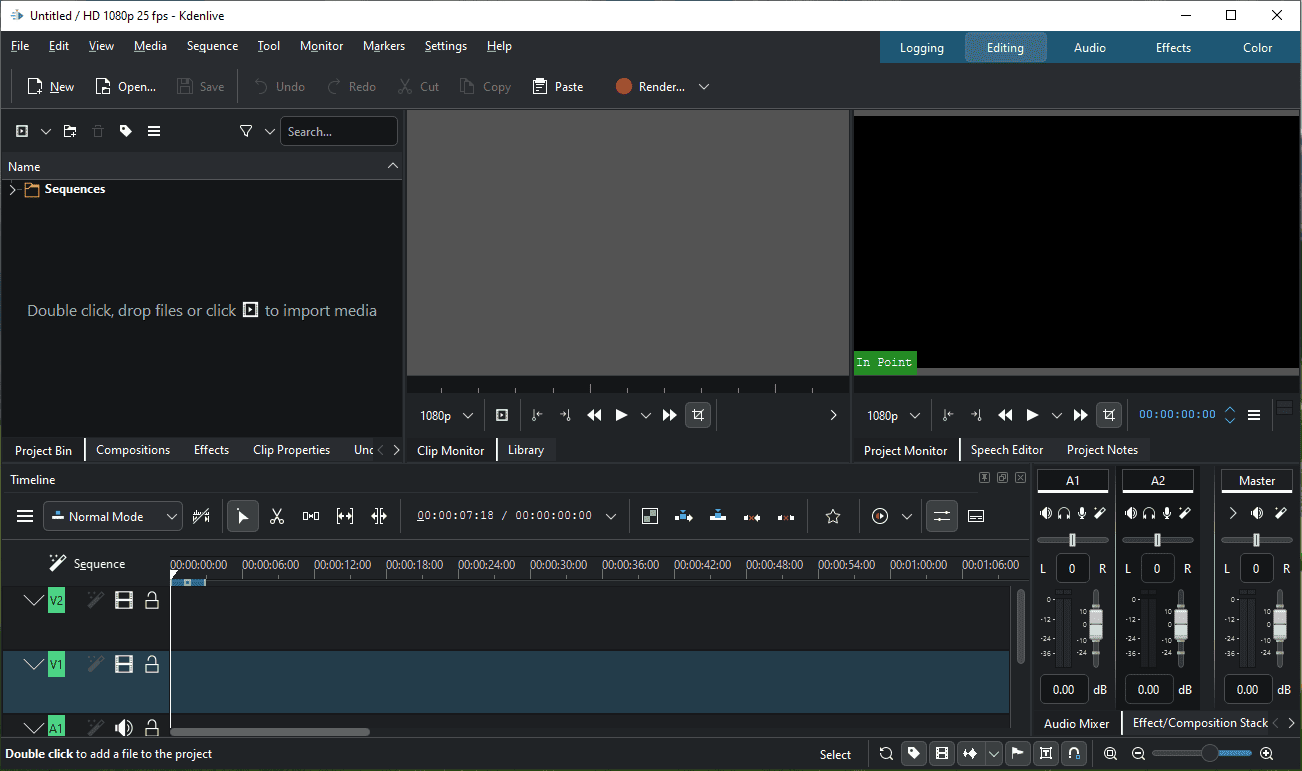Insert clip zone in timeline icon
This screenshot has width=1302, height=771.
click(684, 516)
